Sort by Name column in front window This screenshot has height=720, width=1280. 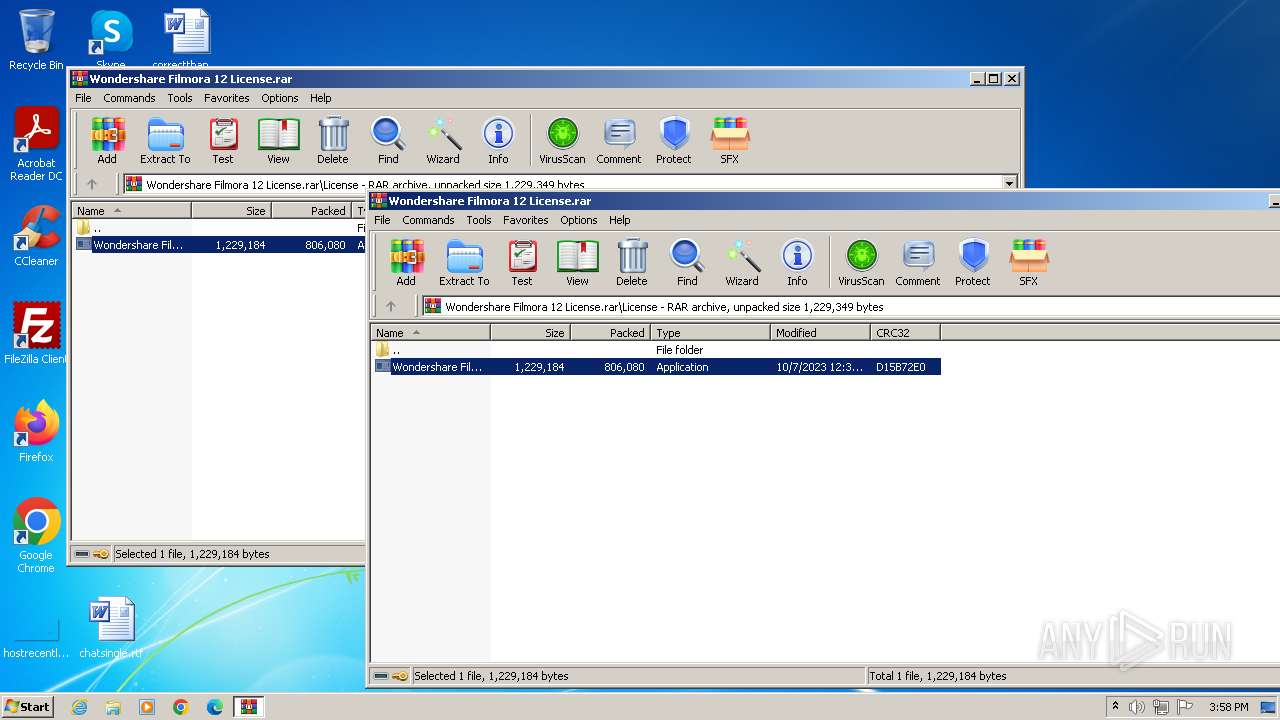tap(431, 333)
